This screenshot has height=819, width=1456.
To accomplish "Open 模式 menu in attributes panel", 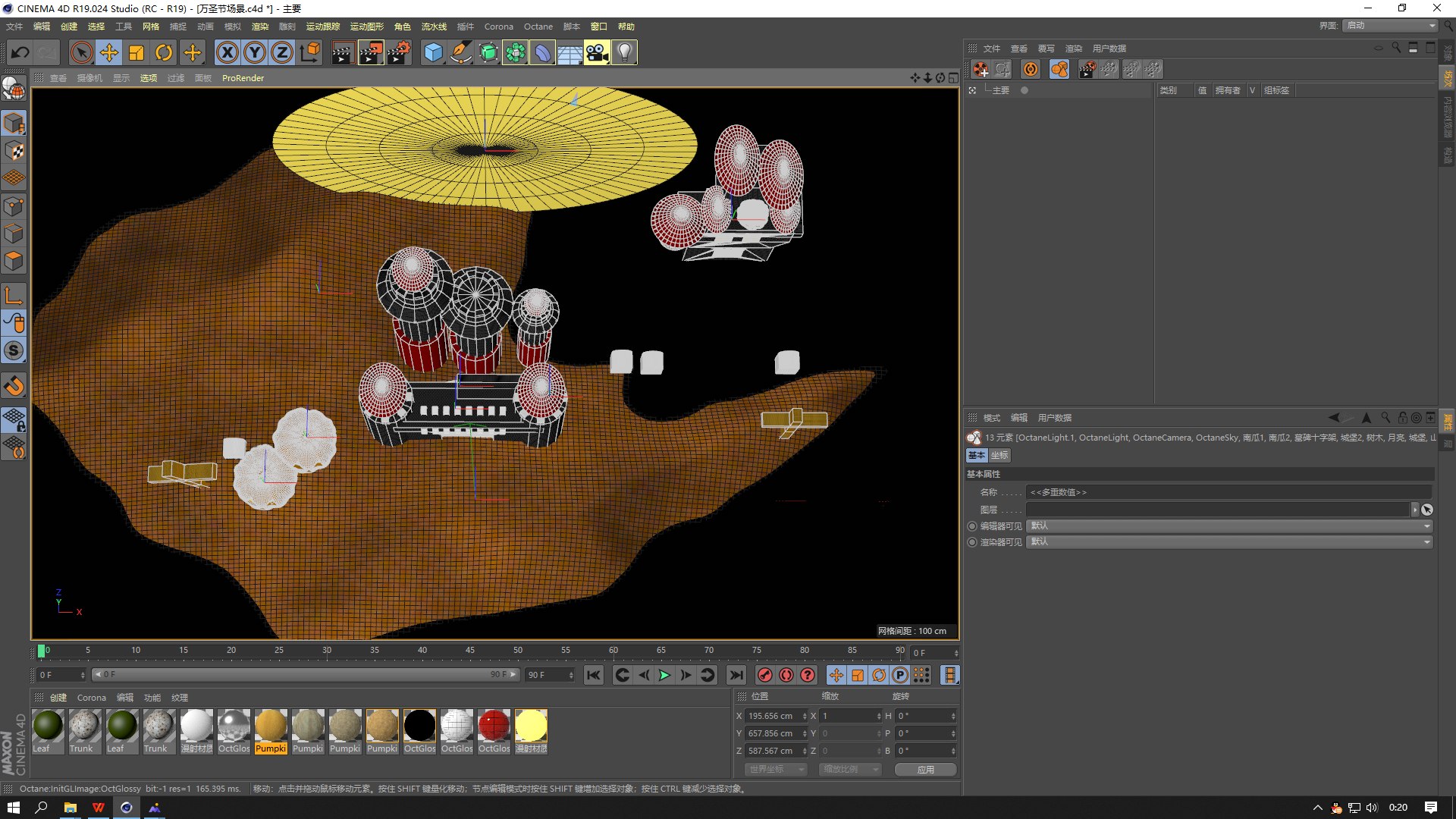I will [992, 418].
